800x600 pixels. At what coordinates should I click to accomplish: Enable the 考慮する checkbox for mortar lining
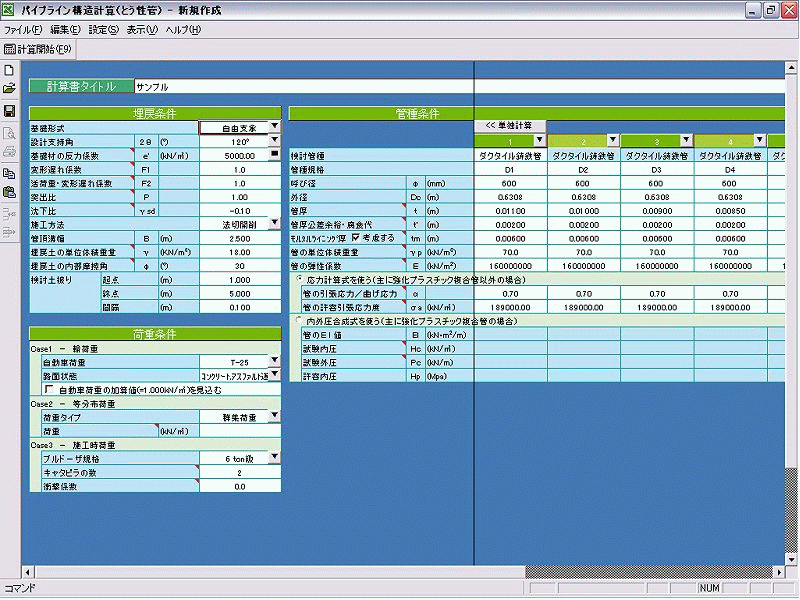355,239
